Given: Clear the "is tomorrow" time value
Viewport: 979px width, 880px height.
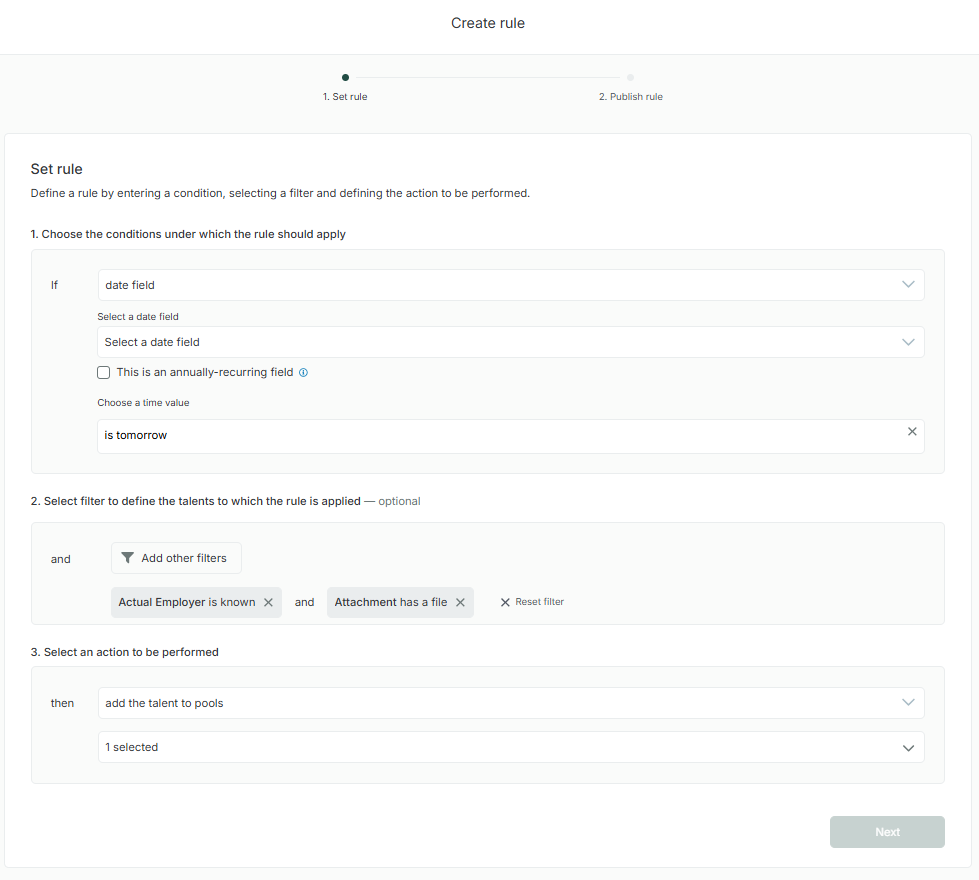Looking at the screenshot, I should pos(911,432).
